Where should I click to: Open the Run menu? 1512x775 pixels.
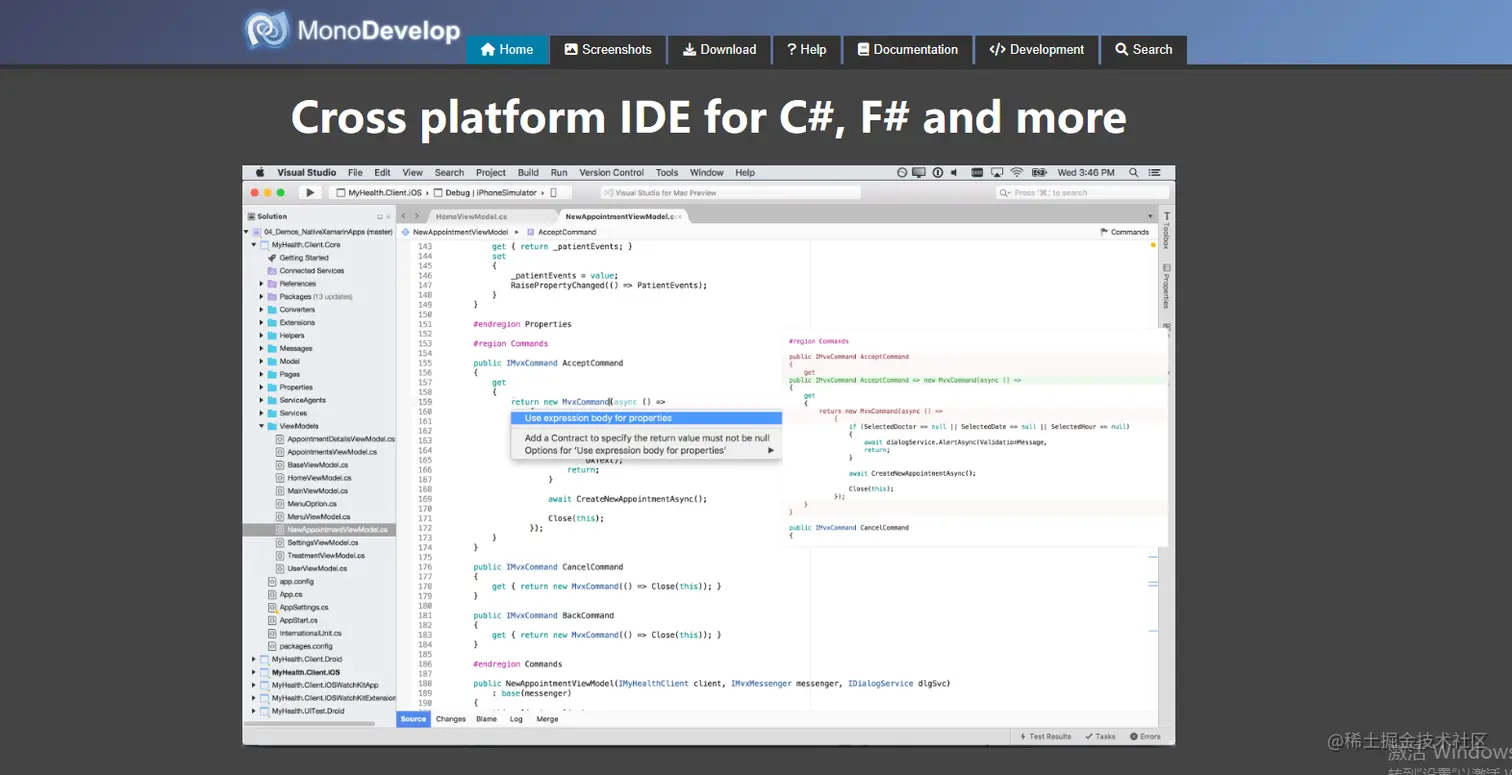[559, 172]
